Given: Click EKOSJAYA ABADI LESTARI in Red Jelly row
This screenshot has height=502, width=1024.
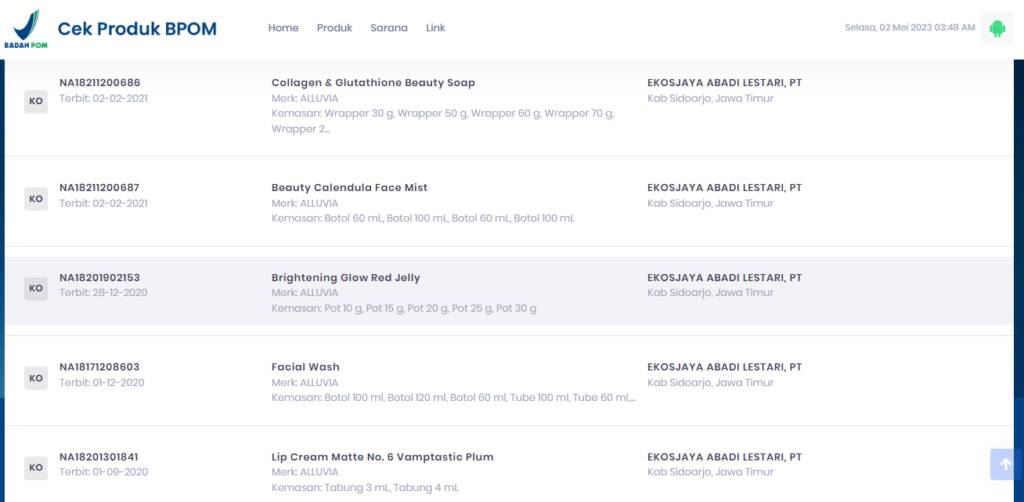Looking at the screenshot, I should click(724, 277).
